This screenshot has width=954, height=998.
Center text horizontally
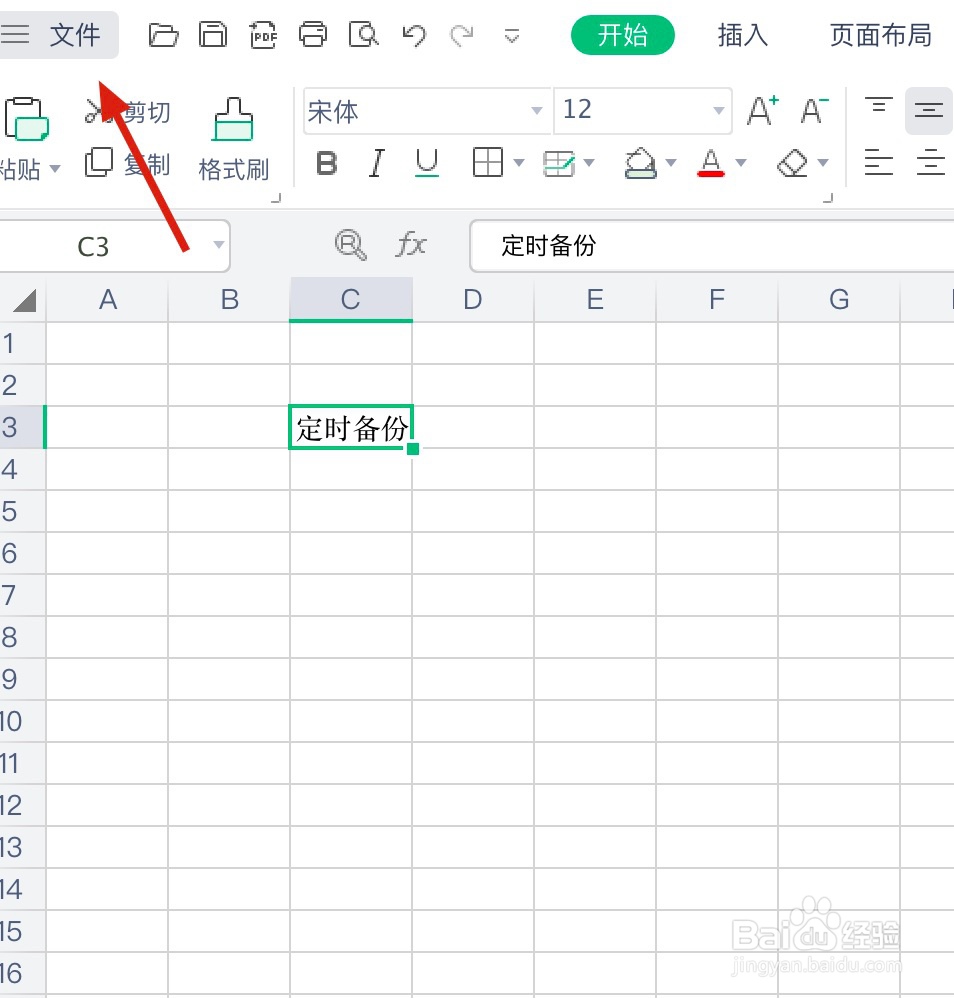point(930,162)
